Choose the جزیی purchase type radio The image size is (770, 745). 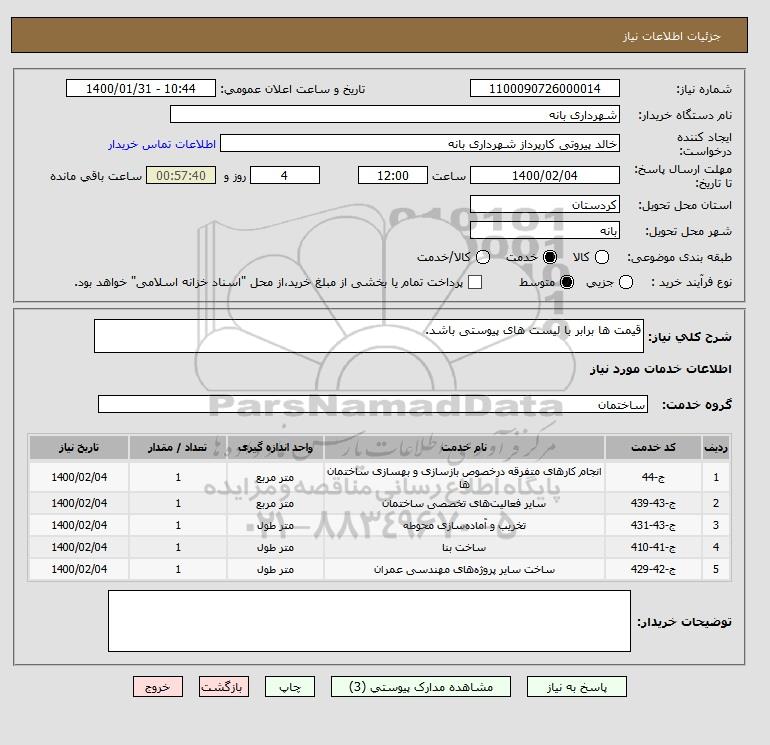[626, 282]
